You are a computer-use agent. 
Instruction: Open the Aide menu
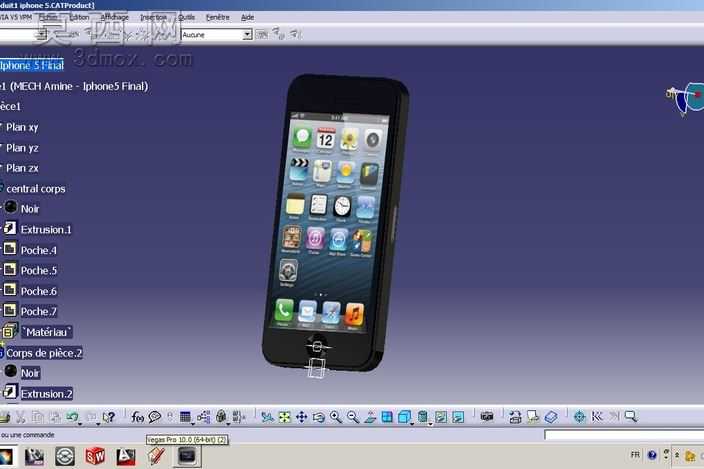[247, 17]
